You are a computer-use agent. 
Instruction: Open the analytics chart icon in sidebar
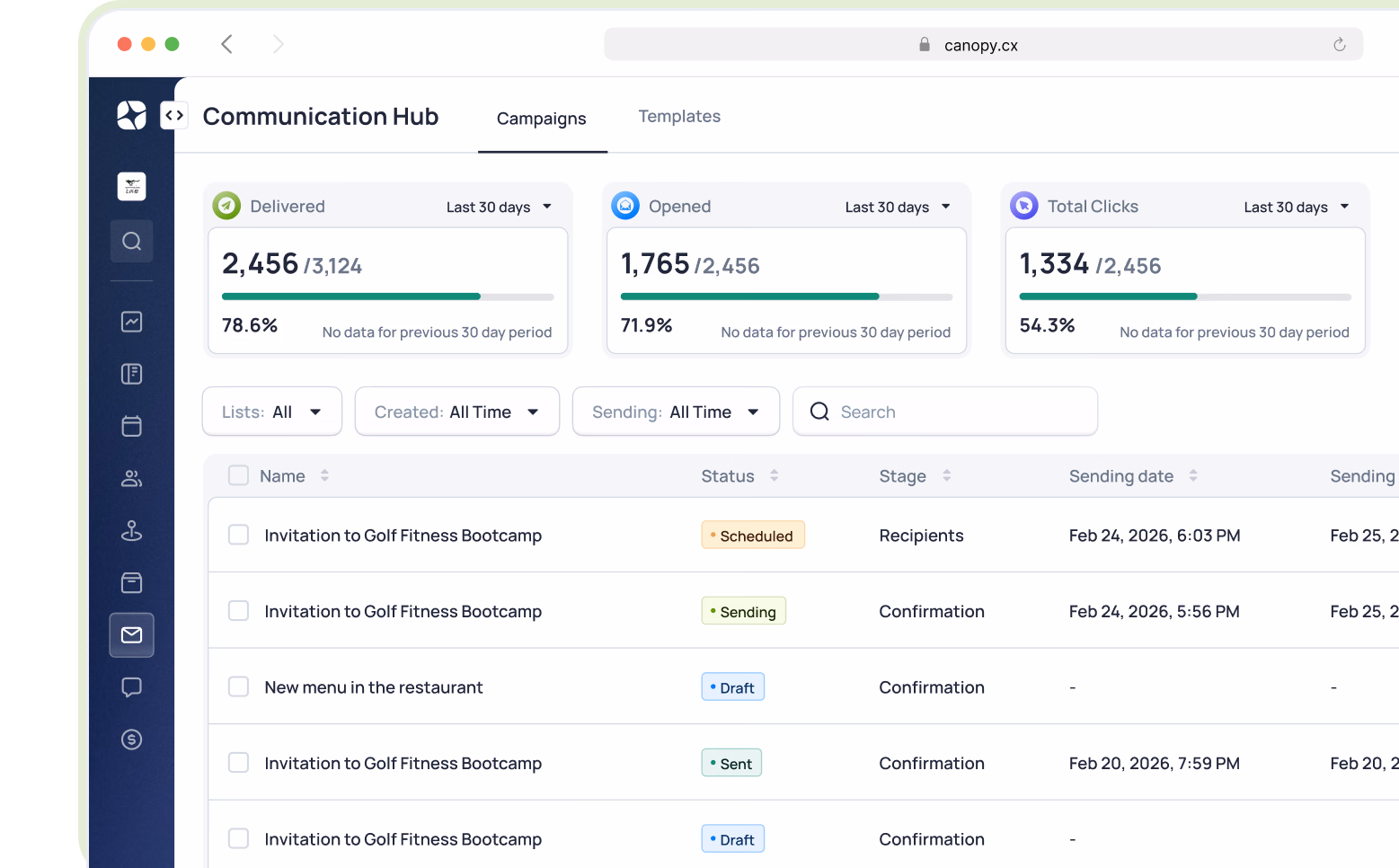[131, 322]
